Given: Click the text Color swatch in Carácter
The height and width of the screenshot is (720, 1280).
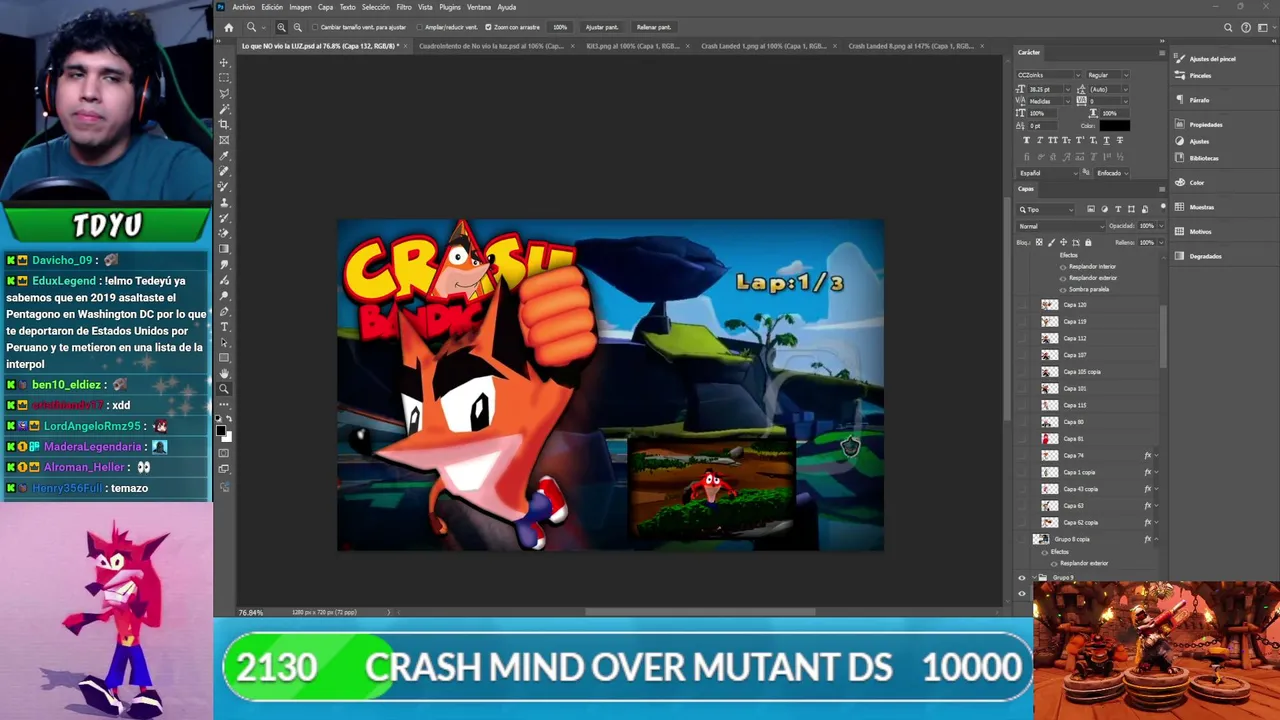Looking at the screenshot, I should (1114, 126).
